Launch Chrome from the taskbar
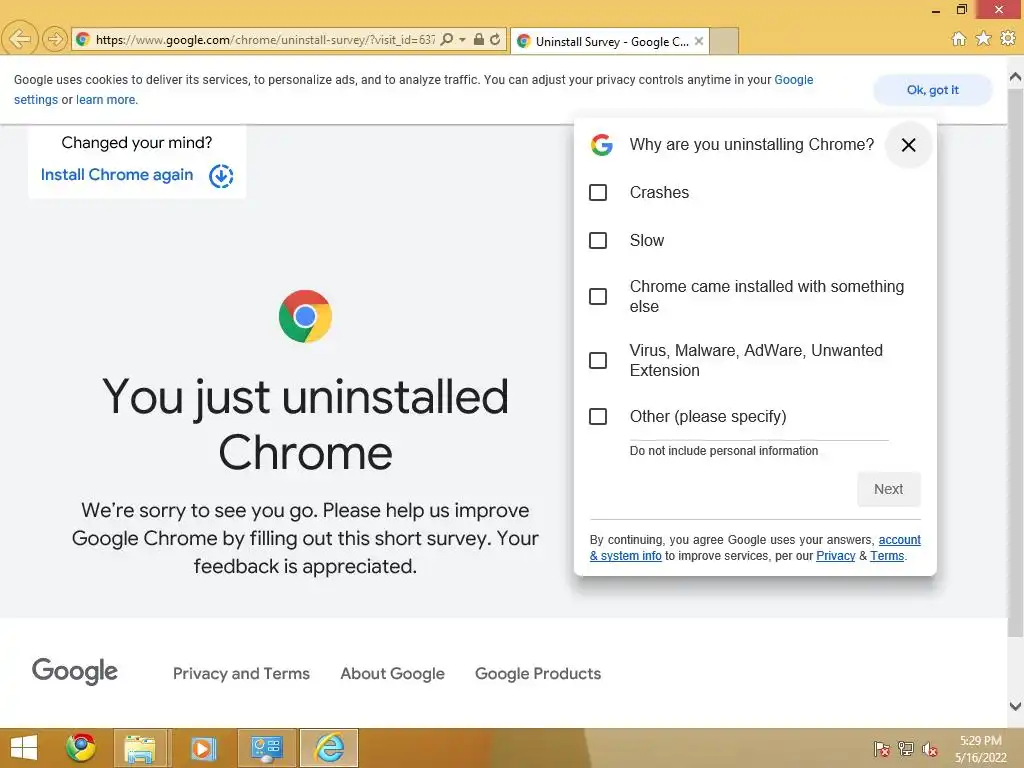1024x768 pixels. tap(80, 748)
